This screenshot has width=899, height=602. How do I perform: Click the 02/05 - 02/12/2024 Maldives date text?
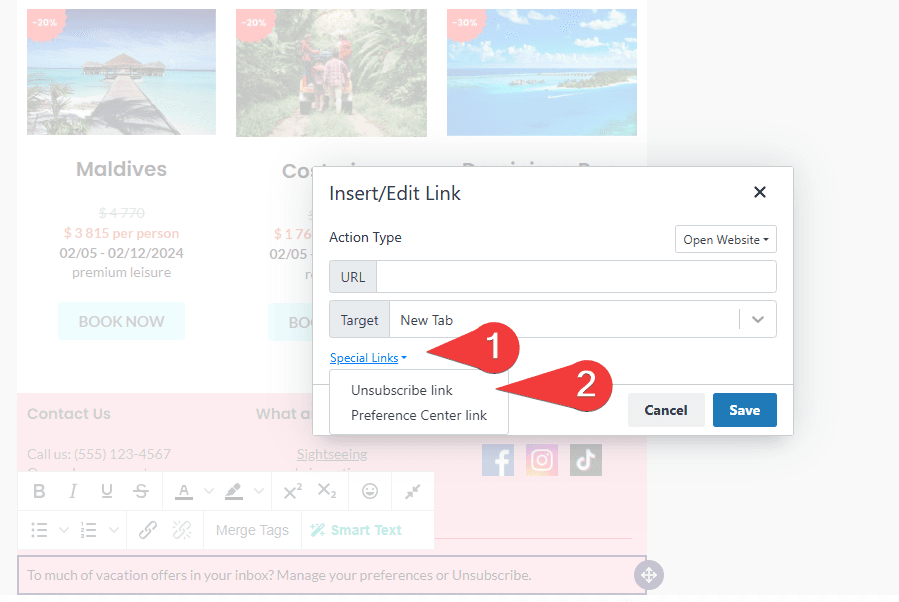[122, 253]
